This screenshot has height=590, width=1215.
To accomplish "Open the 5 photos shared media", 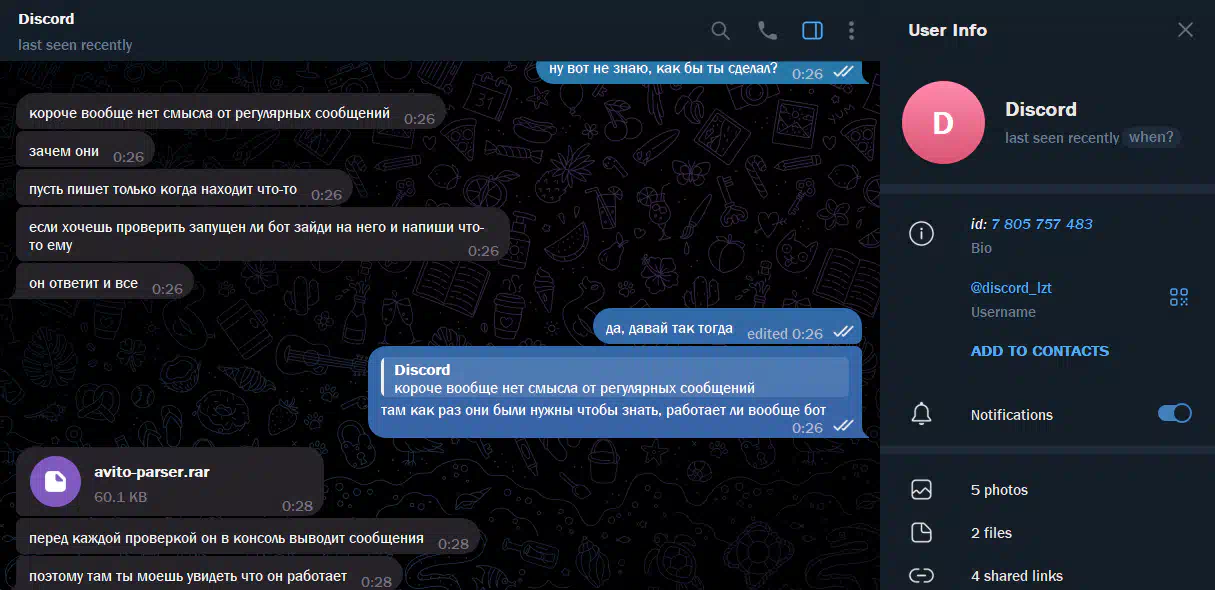I will pos(999,490).
